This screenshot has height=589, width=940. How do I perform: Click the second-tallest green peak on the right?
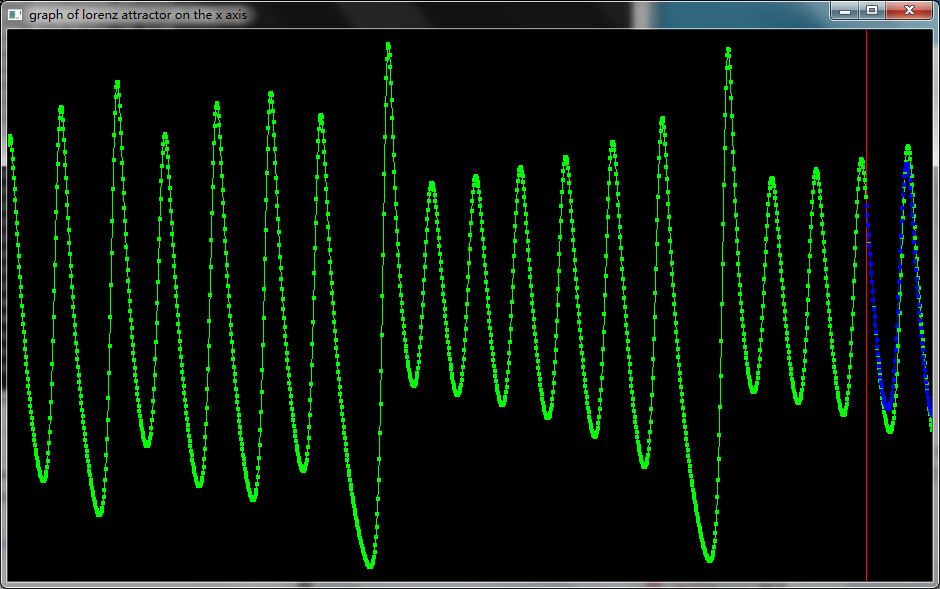click(x=728, y=50)
